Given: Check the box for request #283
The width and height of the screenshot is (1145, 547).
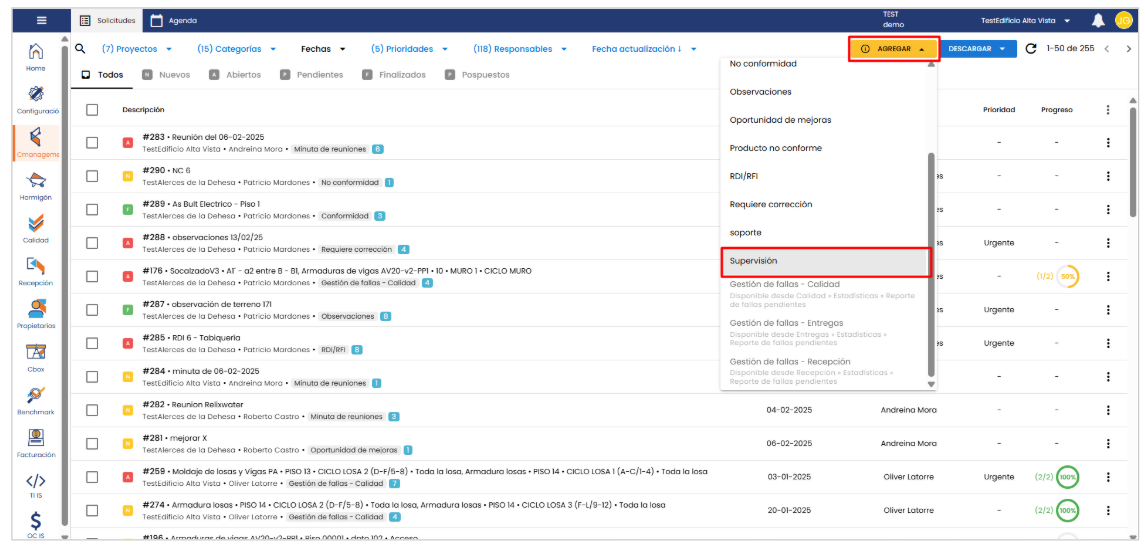Looking at the screenshot, I should click(x=92, y=143).
